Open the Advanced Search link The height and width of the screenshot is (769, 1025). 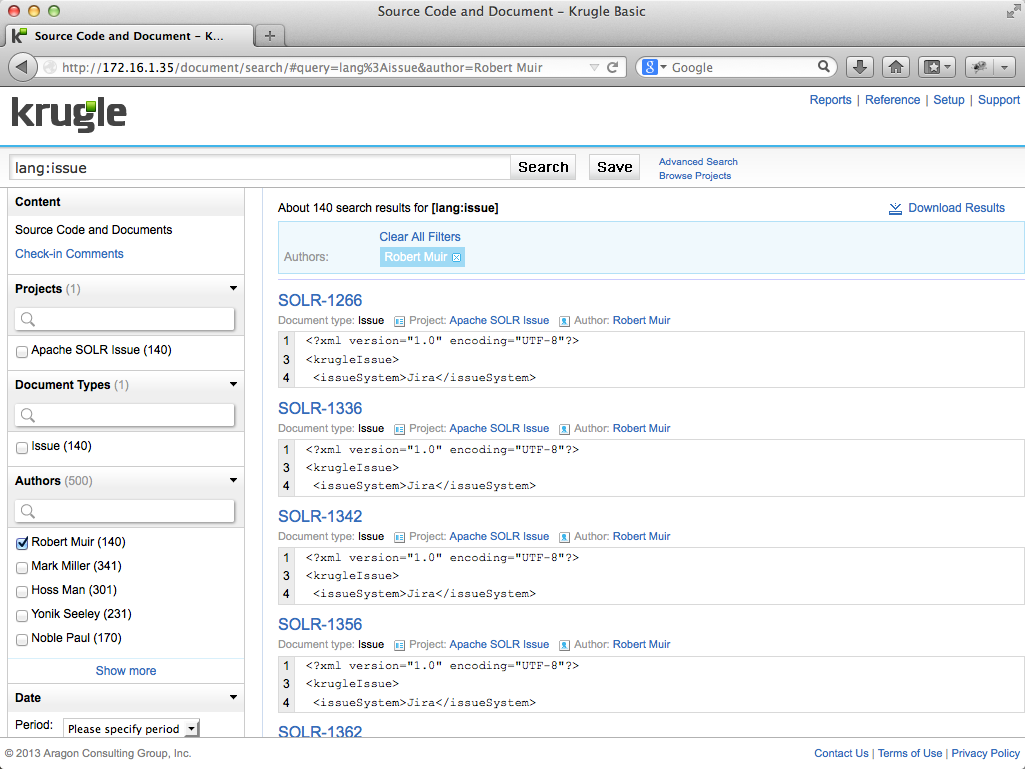(698, 162)
